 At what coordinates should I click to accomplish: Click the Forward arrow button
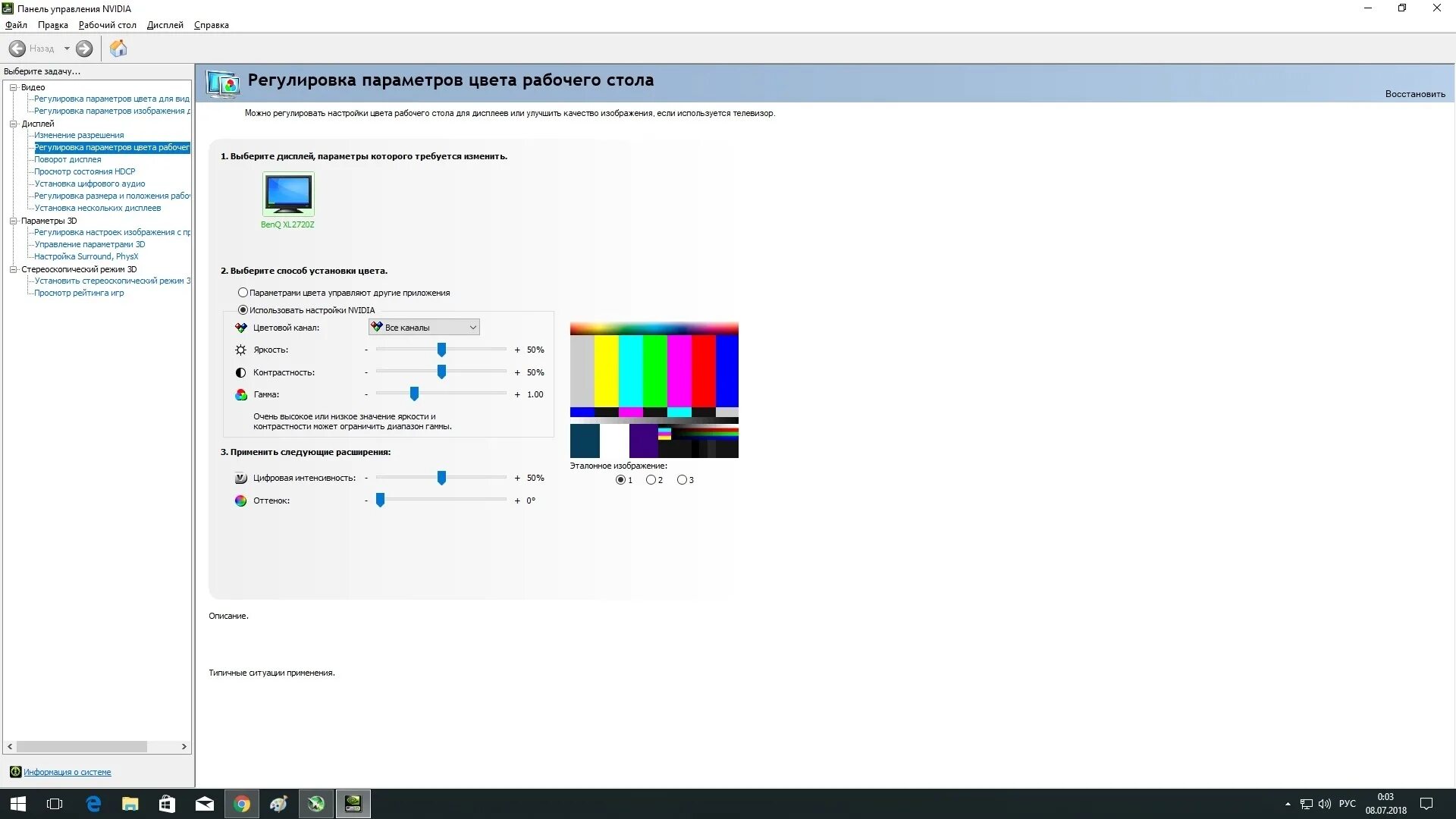click(x=84, y=49)
